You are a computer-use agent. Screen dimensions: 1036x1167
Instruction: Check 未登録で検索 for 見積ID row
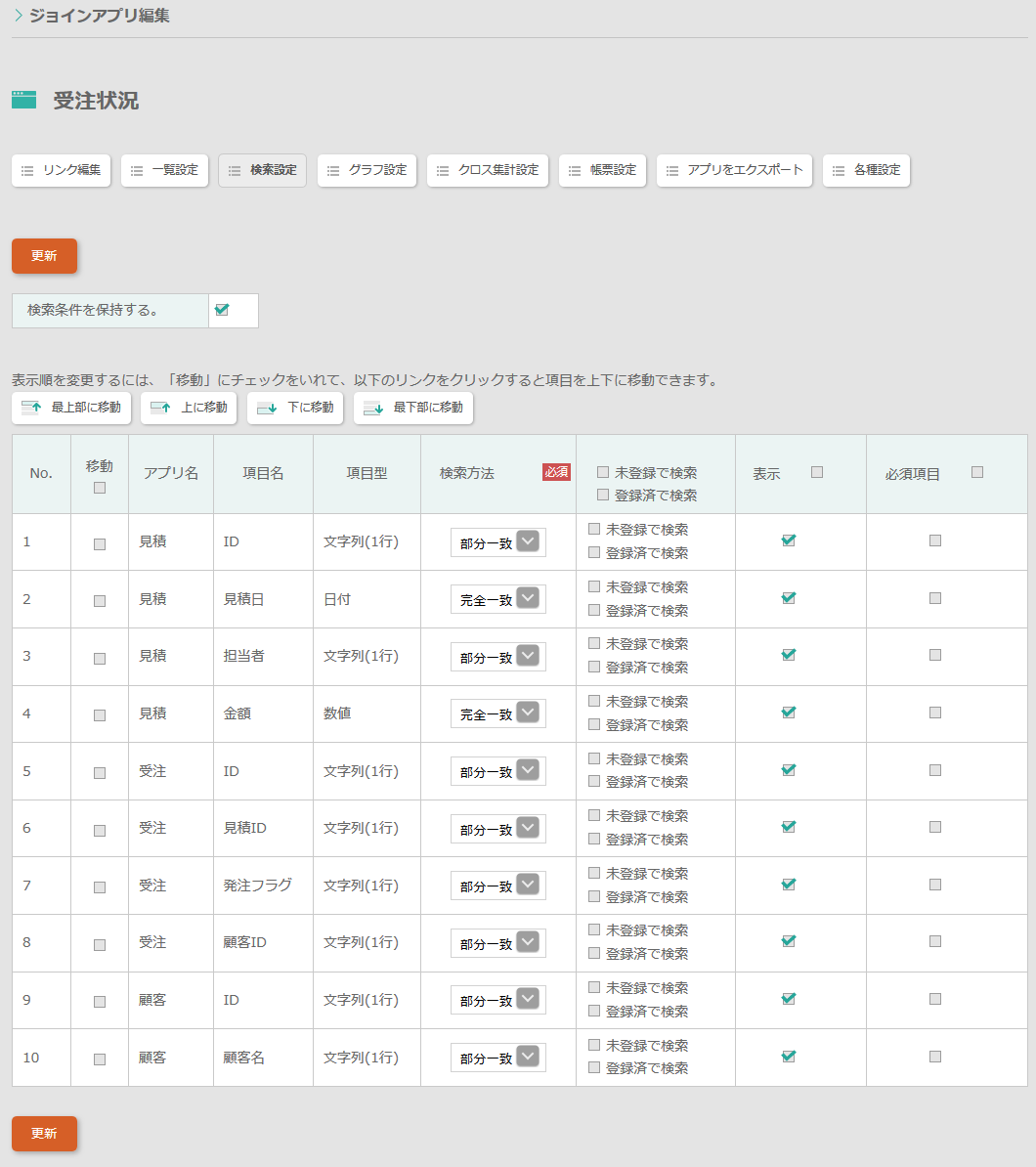click(x=594, y=816)
